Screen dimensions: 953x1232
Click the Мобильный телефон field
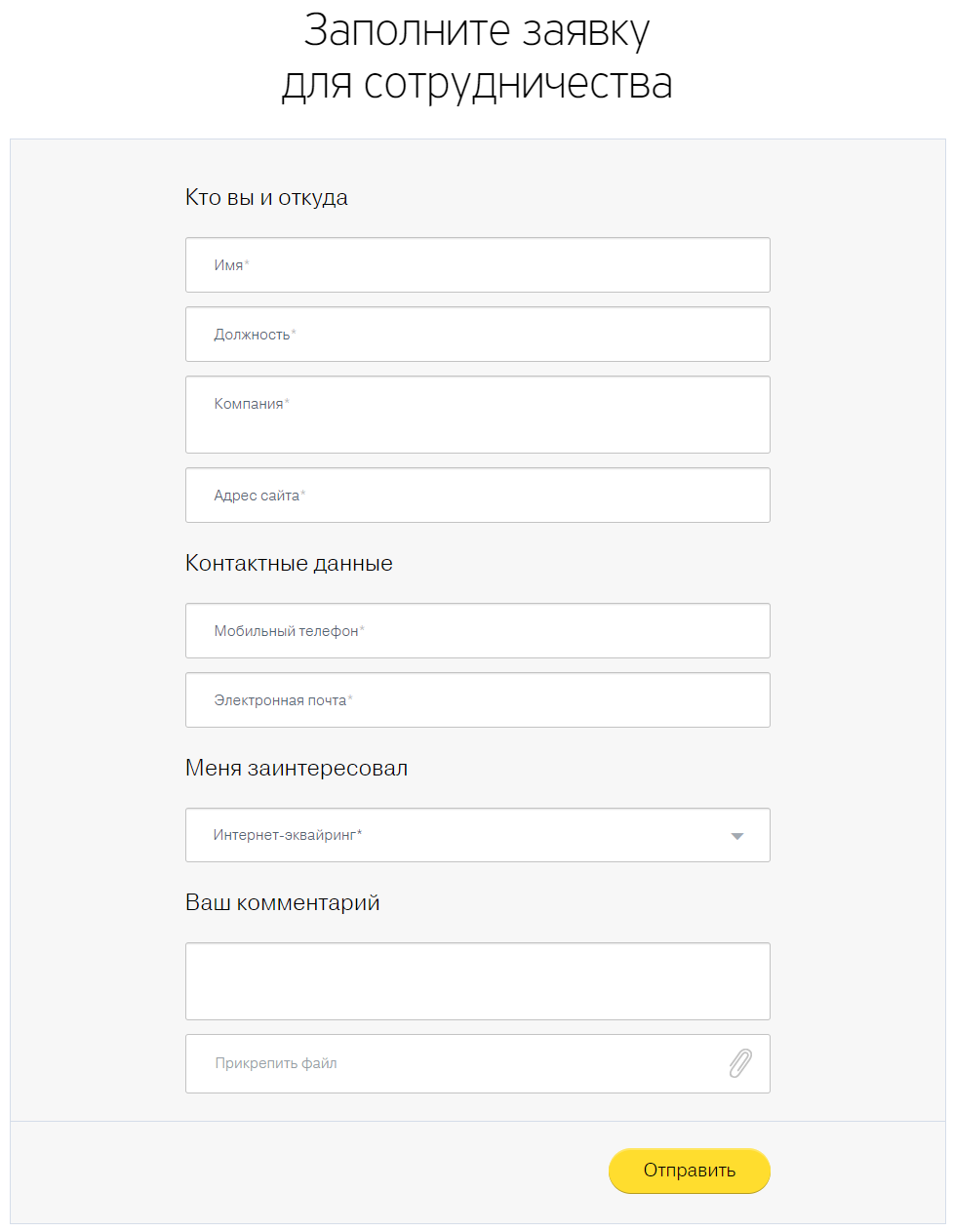click(x=478, y=631)
